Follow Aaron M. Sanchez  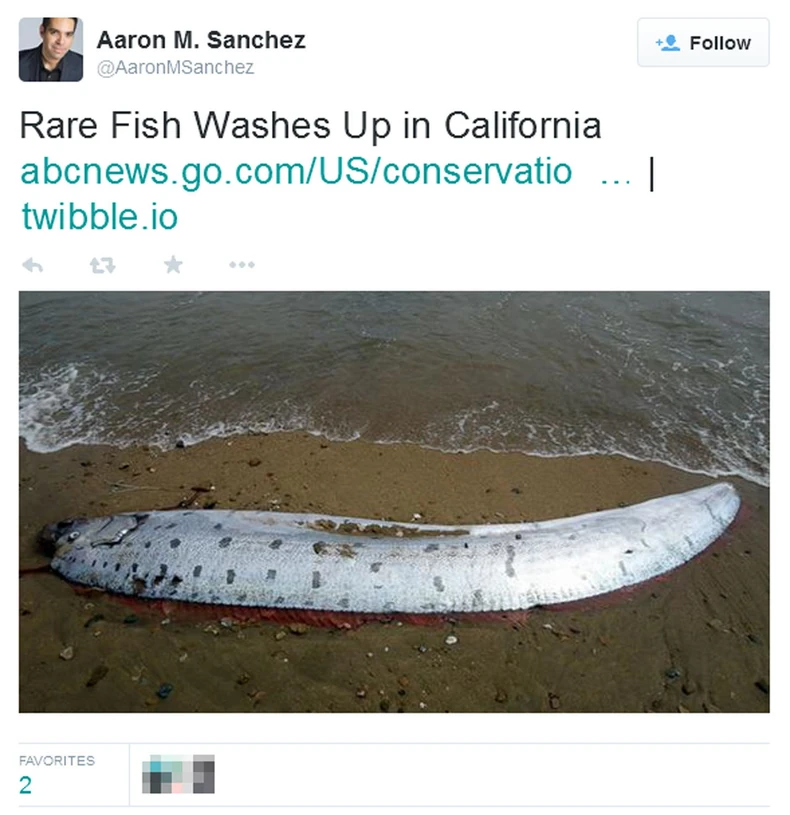[703, 43]
